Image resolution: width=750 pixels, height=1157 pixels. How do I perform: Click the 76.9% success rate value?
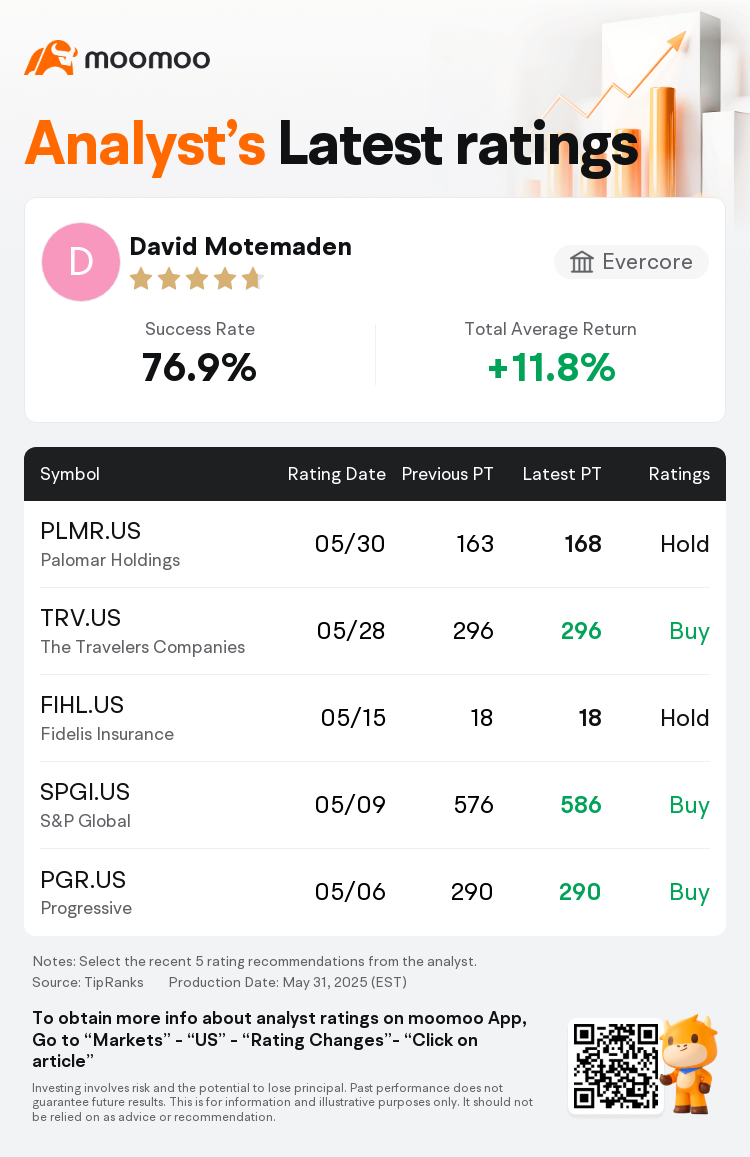coord(199,367)
